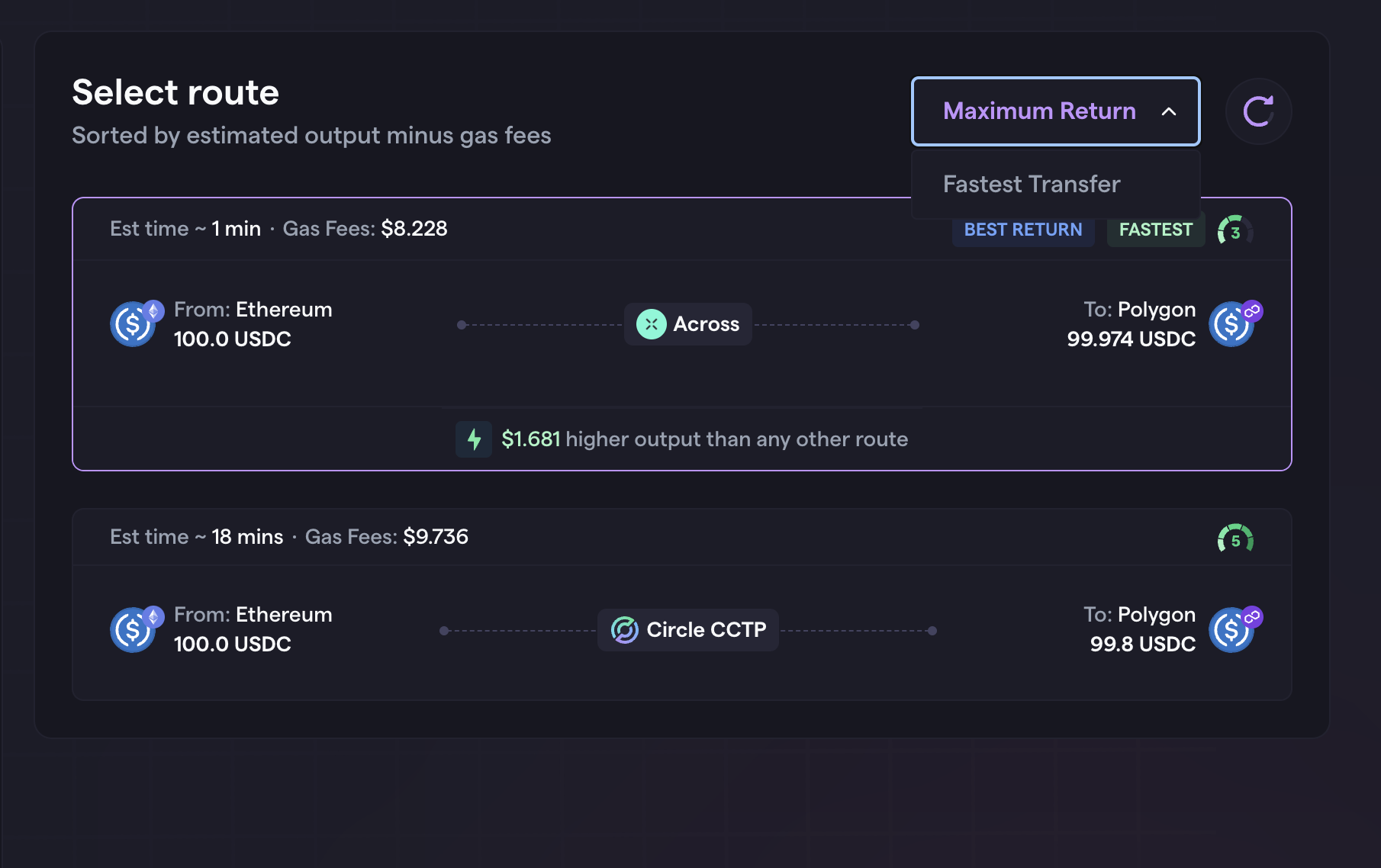1381x868 pixels.
Task: Click the Ethereum USDC icon in CCTP route
Action: (x=137, y=629)
